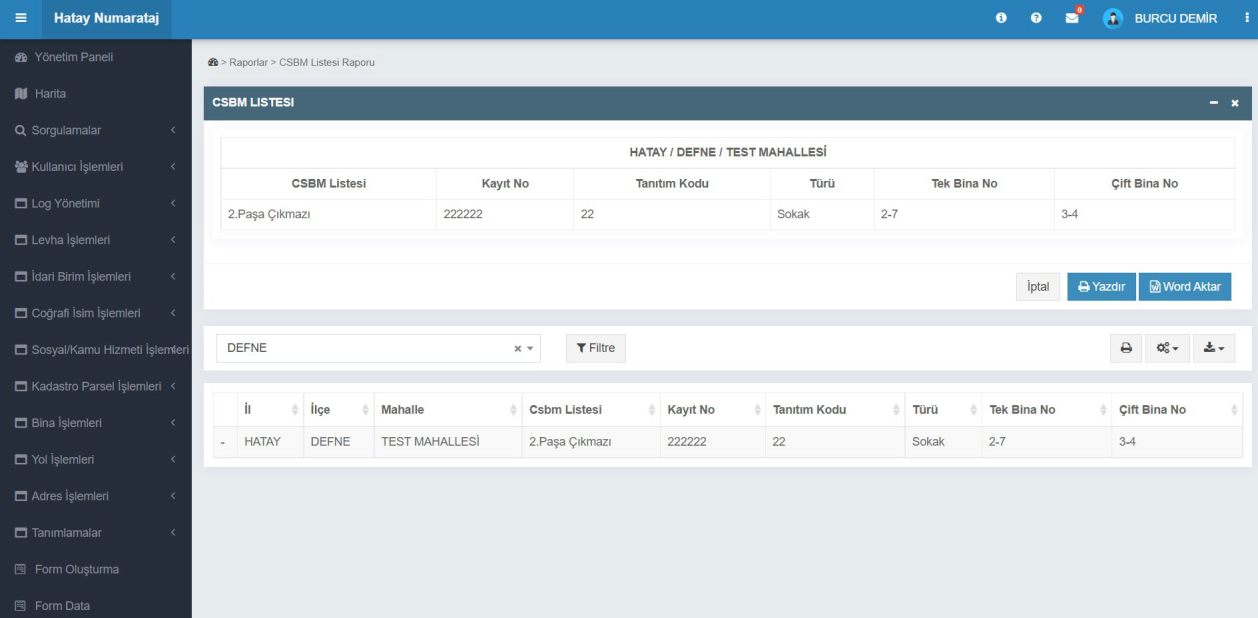Toggle the hamburger sidebar menu
1258x618 pixels.
(x=21, y=20)
